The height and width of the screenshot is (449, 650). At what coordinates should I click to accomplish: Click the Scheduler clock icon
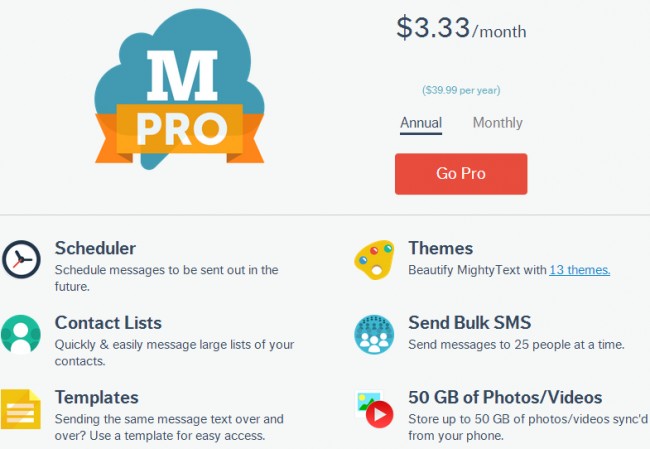(x=21, y=260)
